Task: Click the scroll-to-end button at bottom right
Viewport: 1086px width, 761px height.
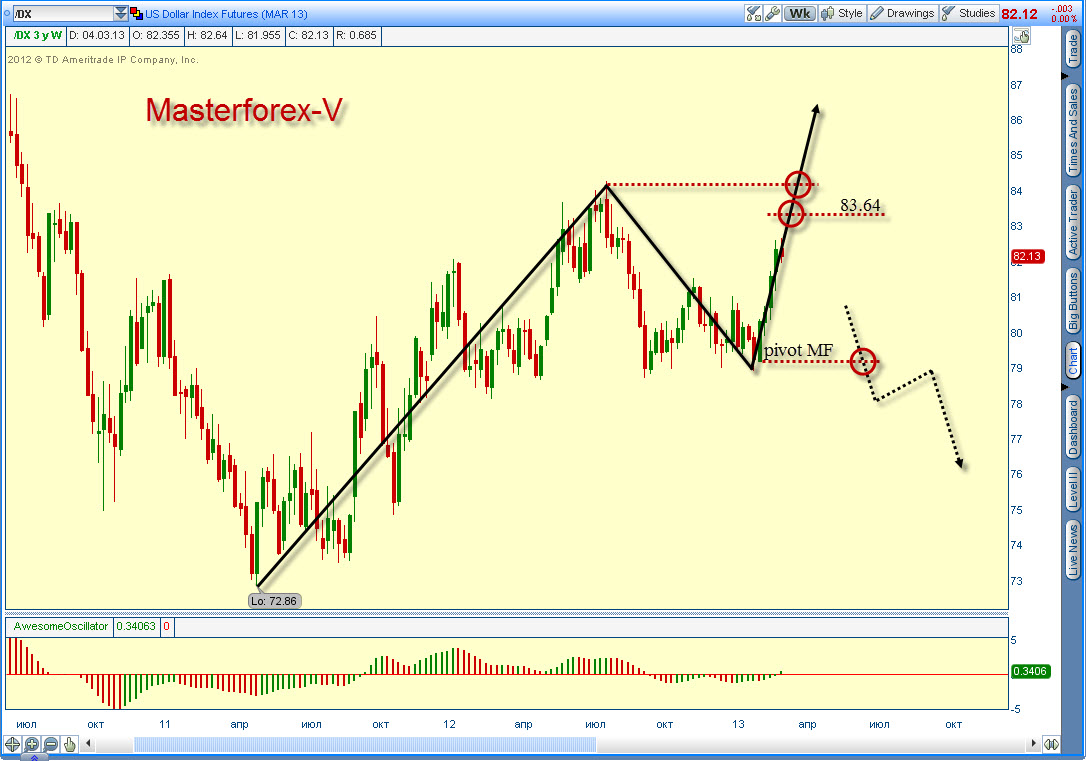Action: [1051, 744]
